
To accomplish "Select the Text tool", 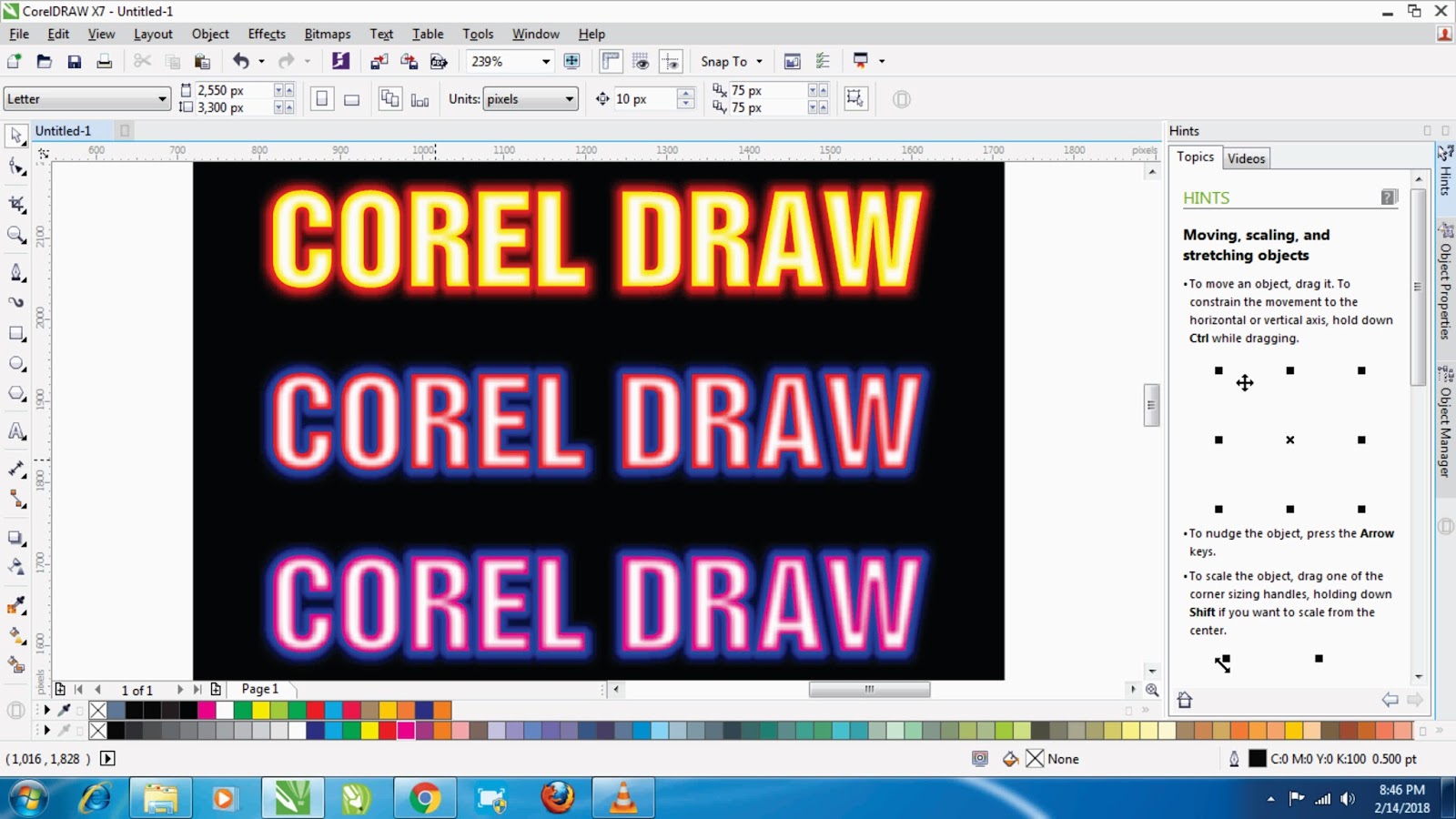I will (x=16, y=431).
